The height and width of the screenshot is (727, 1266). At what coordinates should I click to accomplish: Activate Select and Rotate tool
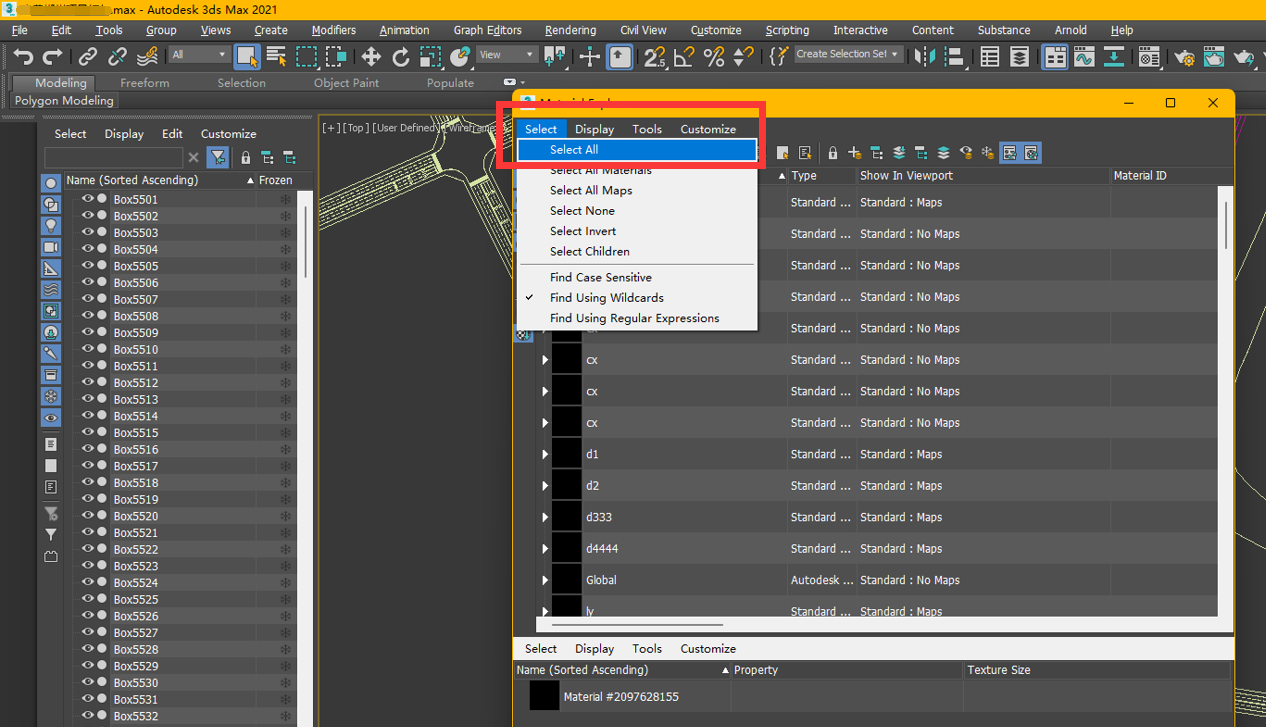[401, 56]
